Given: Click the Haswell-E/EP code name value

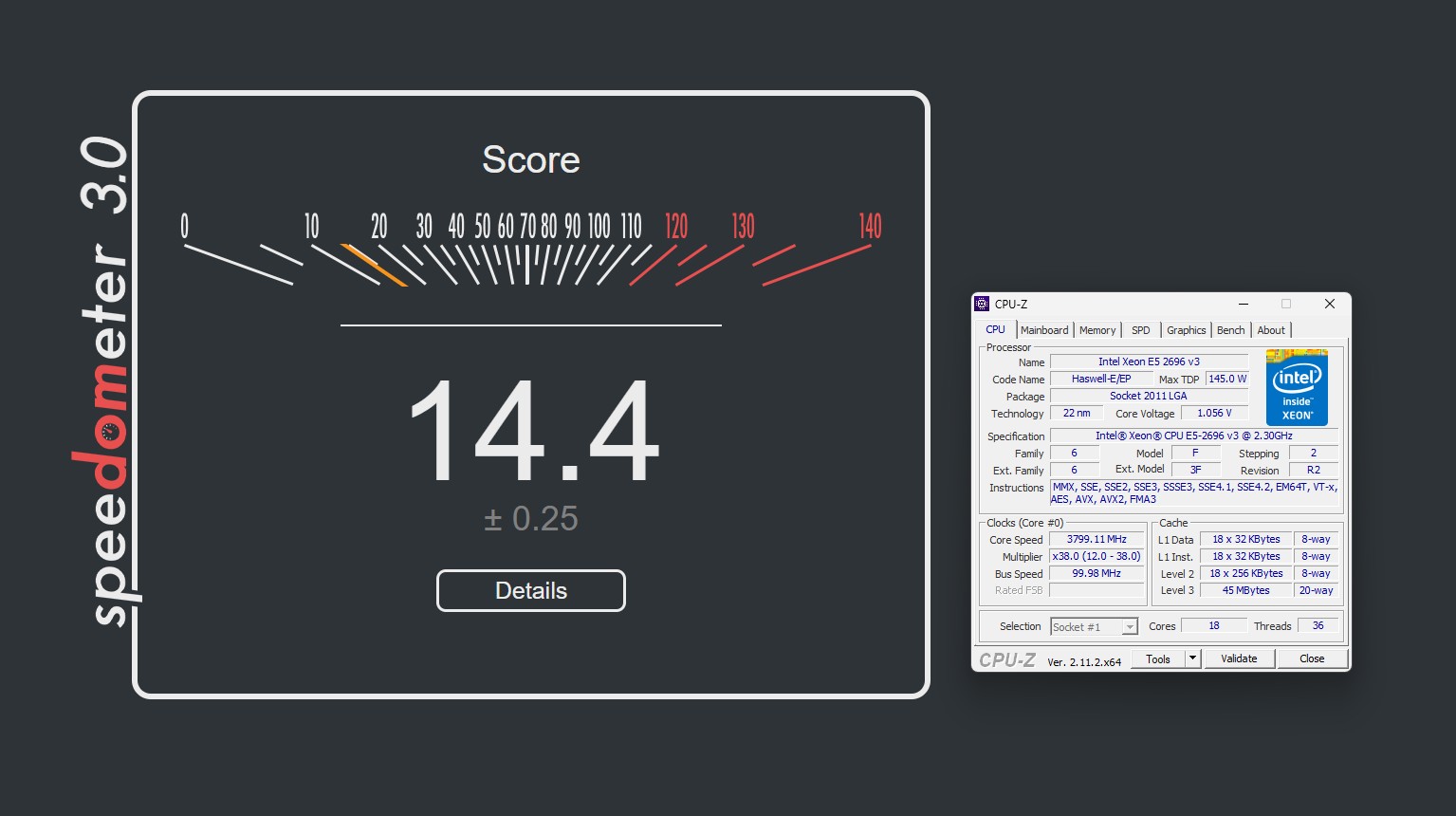Looking at the screenshot, I should coord(1100,379).
